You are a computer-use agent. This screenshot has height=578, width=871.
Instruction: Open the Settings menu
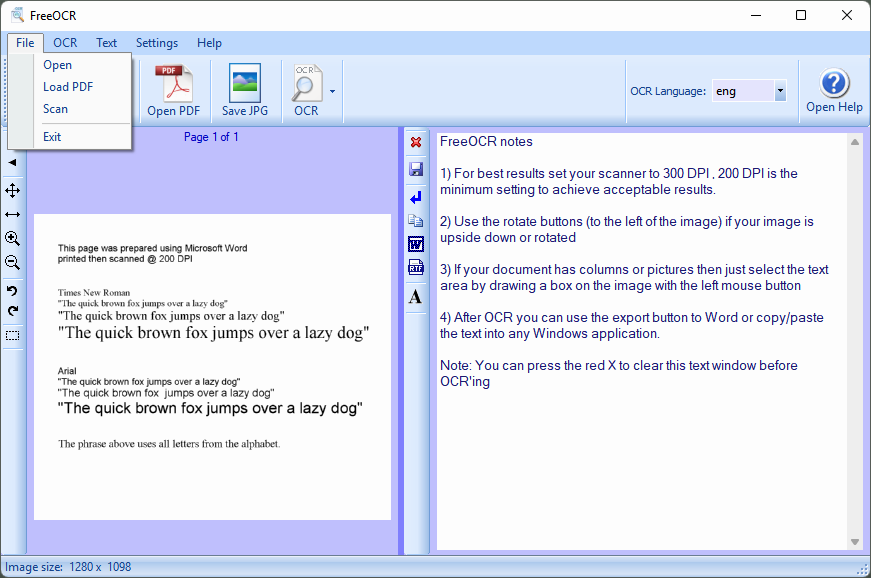point(157,43)
